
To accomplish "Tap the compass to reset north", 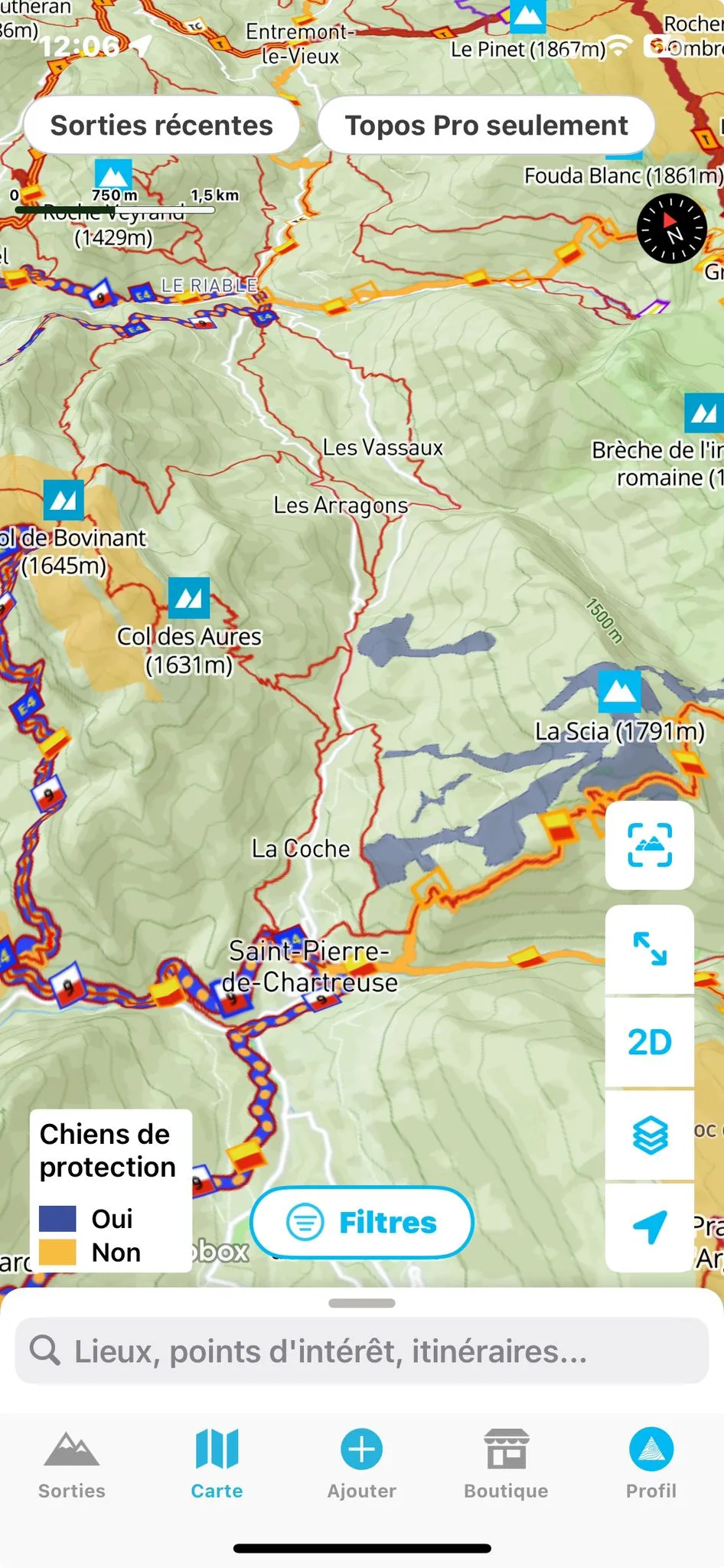I will tap(672, 228).
